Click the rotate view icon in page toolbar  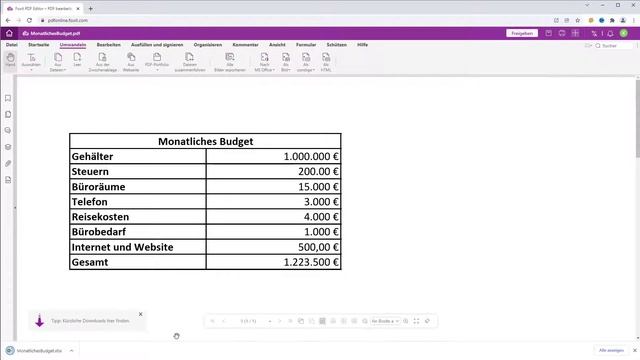(x=427, y=321)
